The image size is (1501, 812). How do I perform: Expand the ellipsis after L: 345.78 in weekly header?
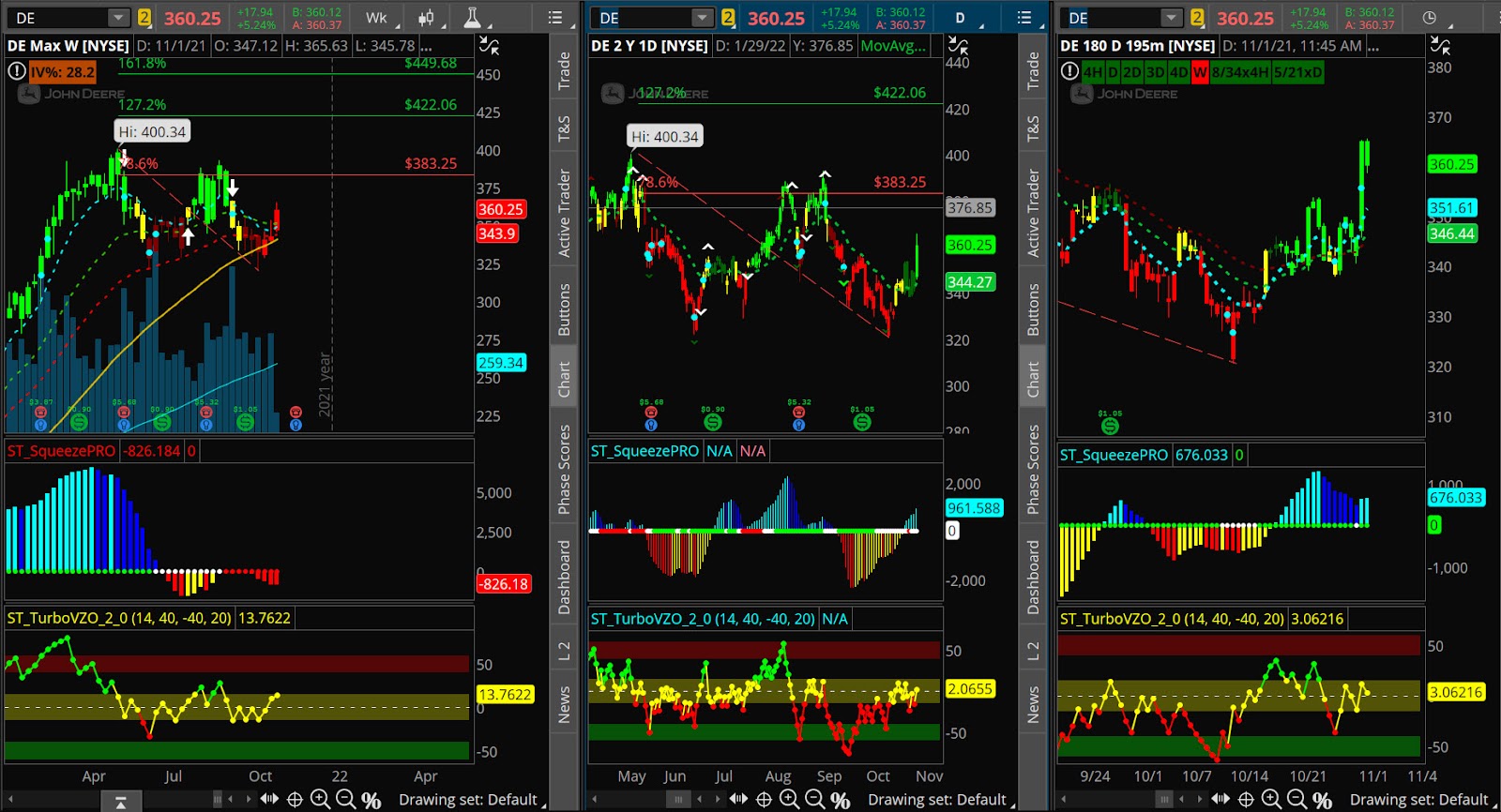[426, 45]
